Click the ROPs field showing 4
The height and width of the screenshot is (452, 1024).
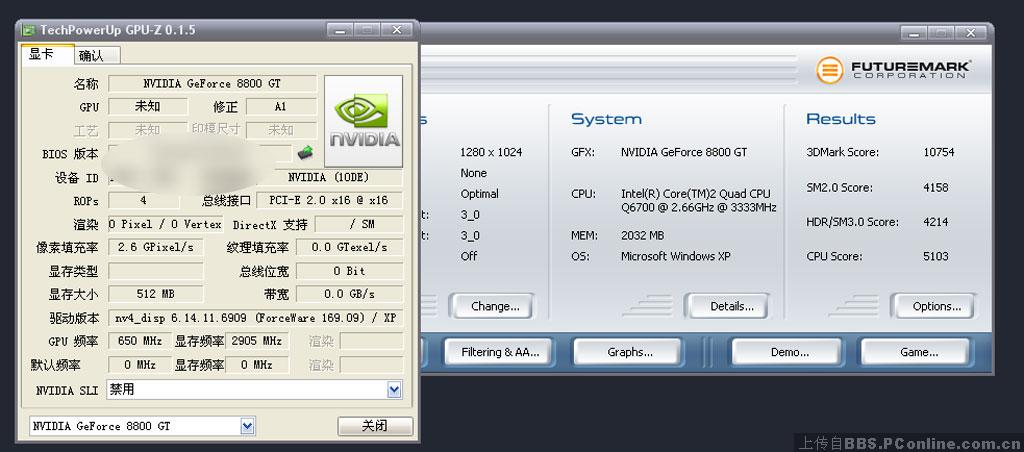click(144, 201)
